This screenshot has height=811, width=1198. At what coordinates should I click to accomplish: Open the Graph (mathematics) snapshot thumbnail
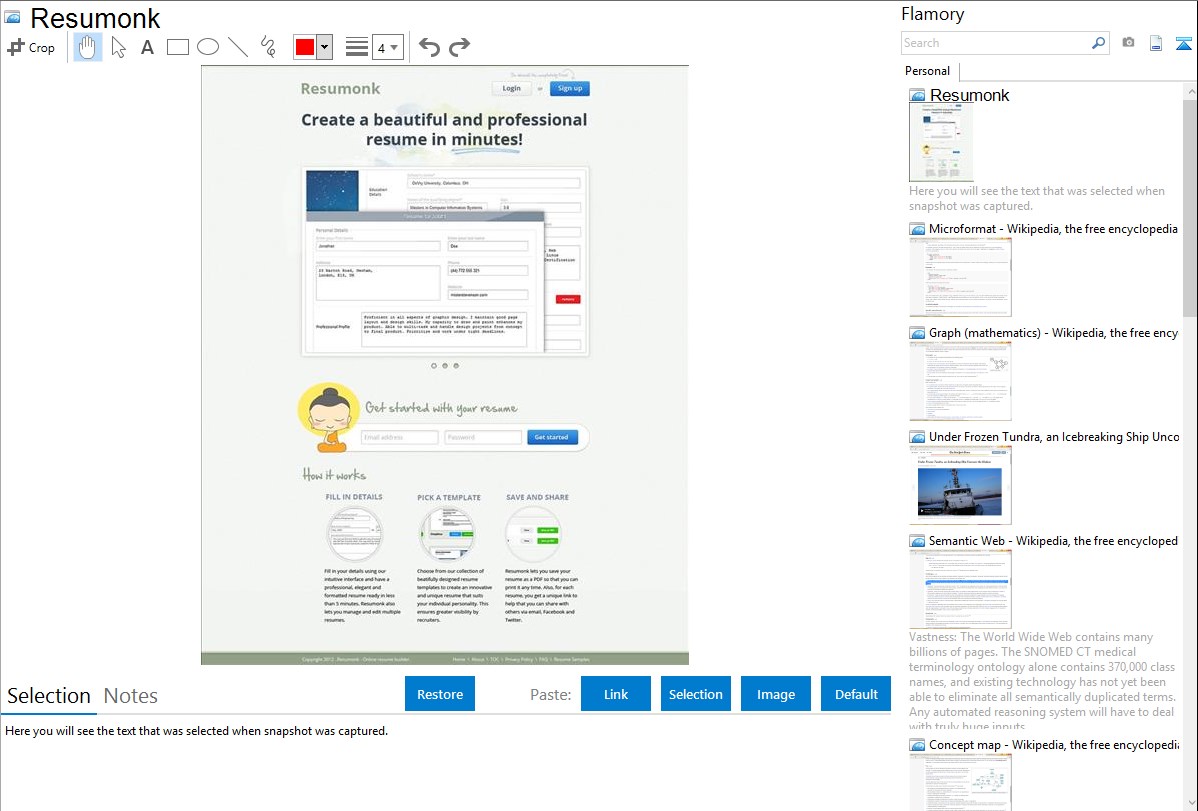[960, 381]
